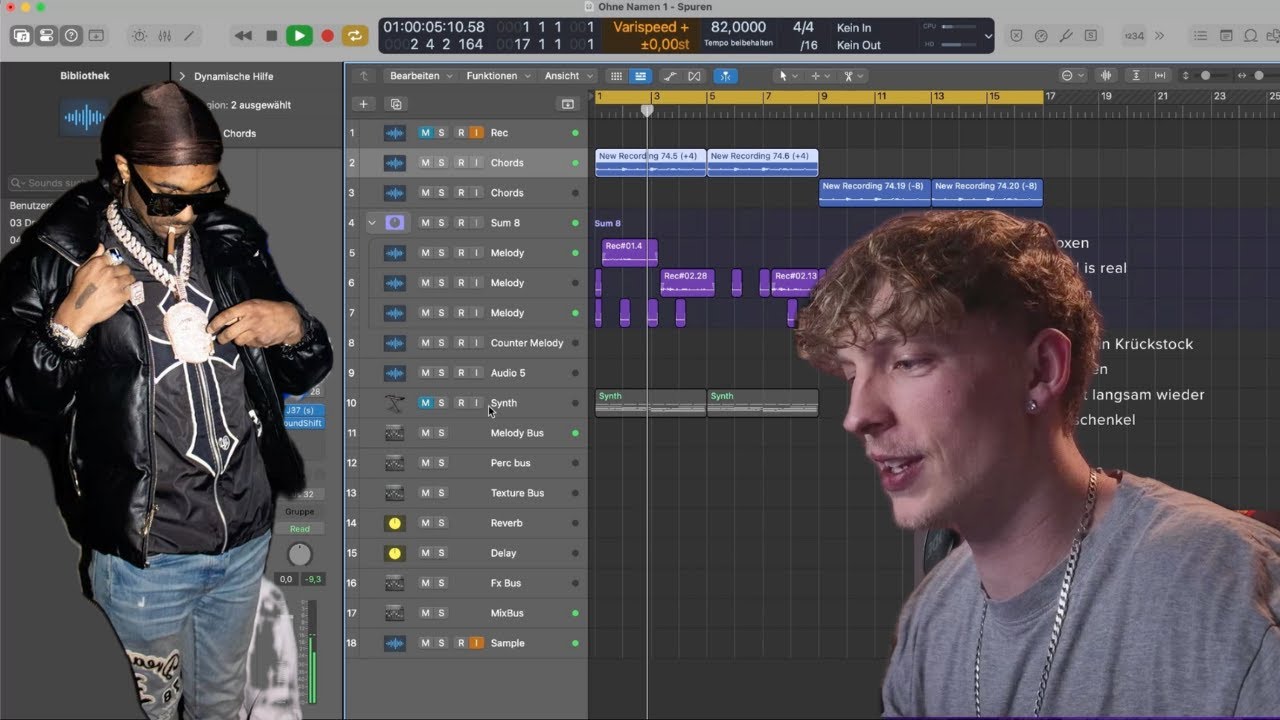The height and width of the screenshot is (720, 1280).
Task: Toggle the blue Catch playhead button
Action: [x=726, y=76]
